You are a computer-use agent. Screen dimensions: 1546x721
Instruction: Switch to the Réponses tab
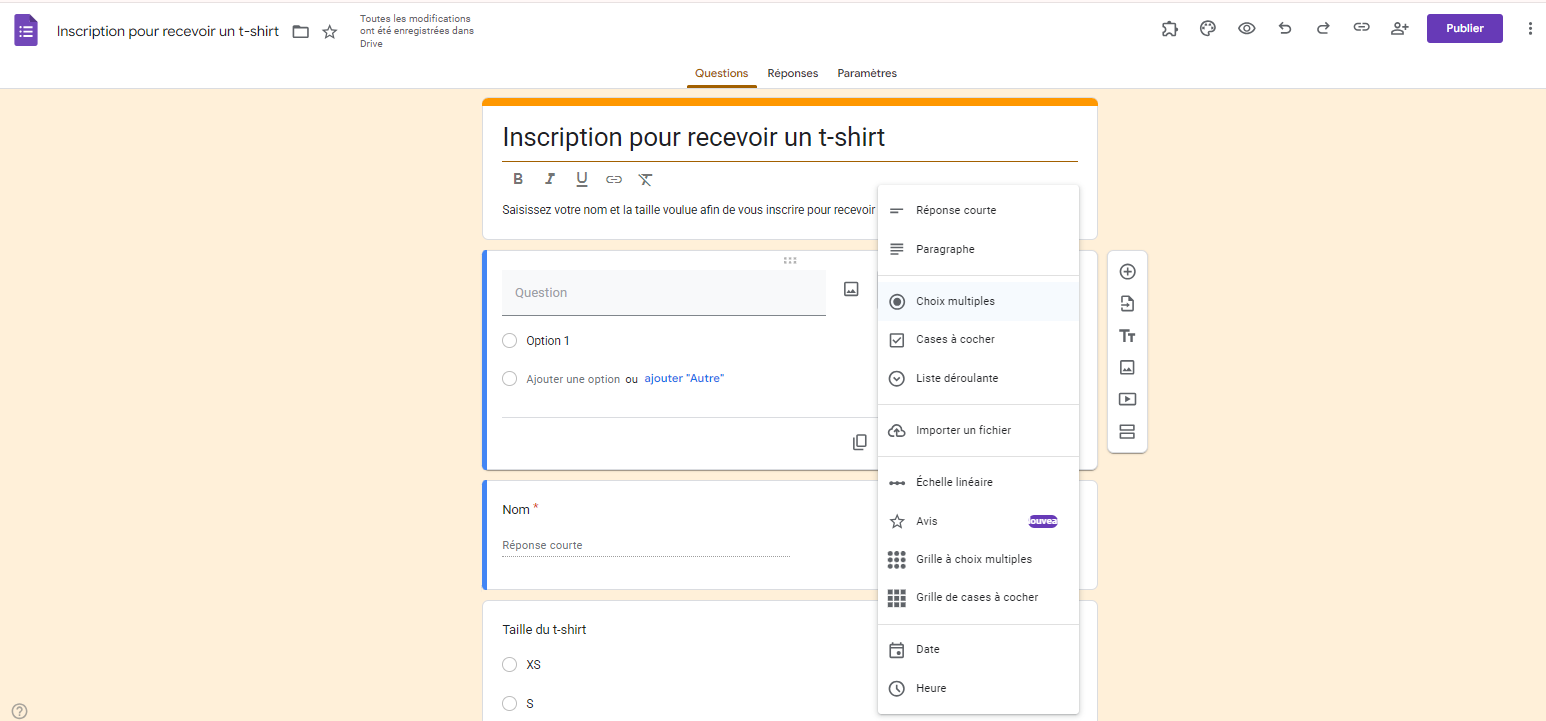pyautogui.click(x=792, y=73)
